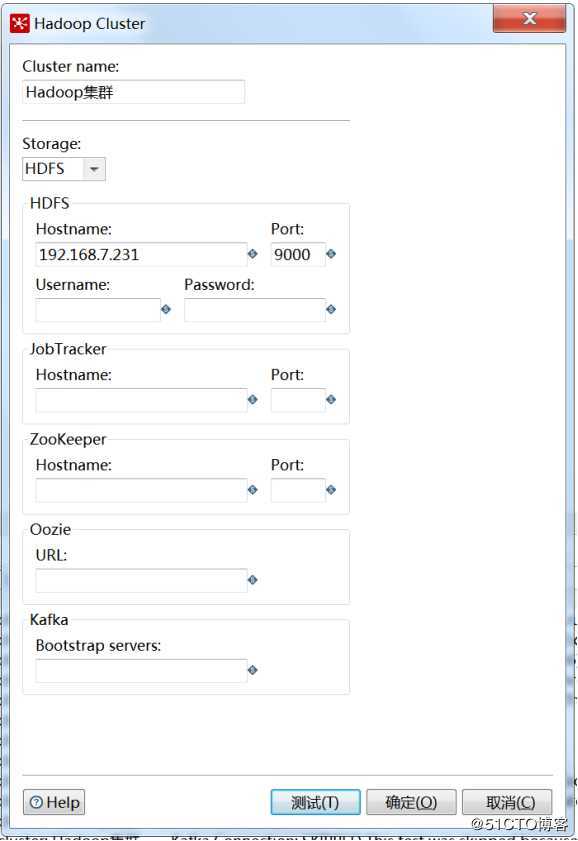The image size is (578, 841).
Task: Click variable icon beside JobTracker Hostname field
Action: pyautogui.click(x=253, y=400)
